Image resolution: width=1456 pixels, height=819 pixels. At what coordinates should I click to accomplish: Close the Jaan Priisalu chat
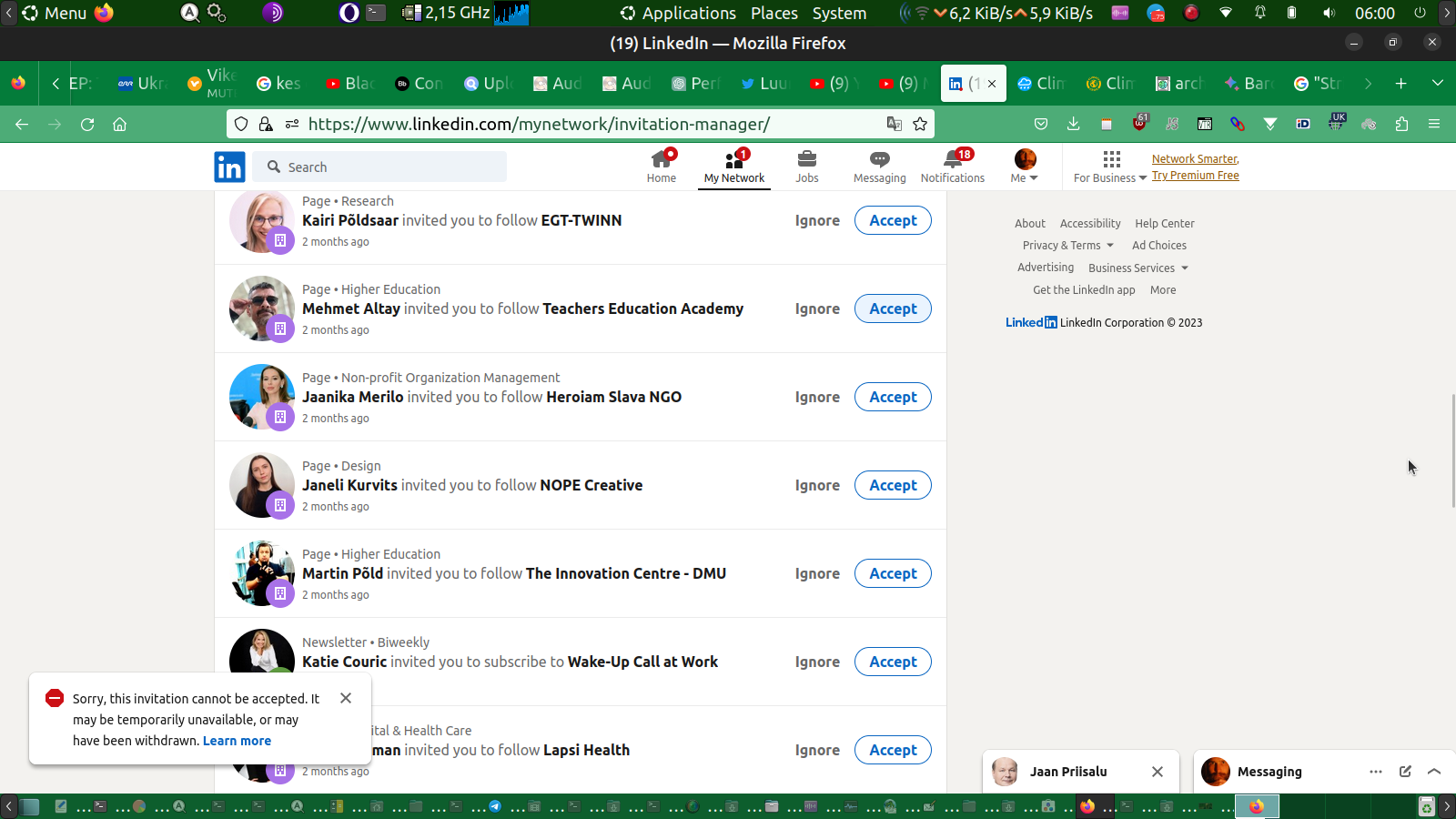[x=1158, y=772]
